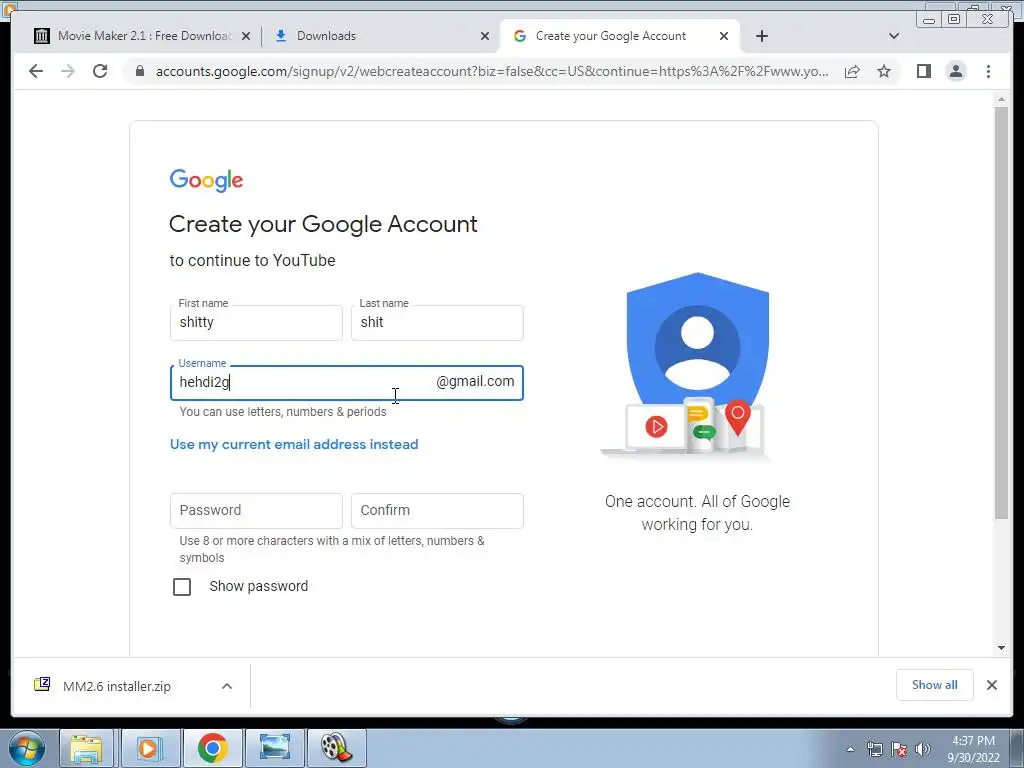This screenshot has width=1024, height=768.
Task: Click the Google logo
Action: 206,180
